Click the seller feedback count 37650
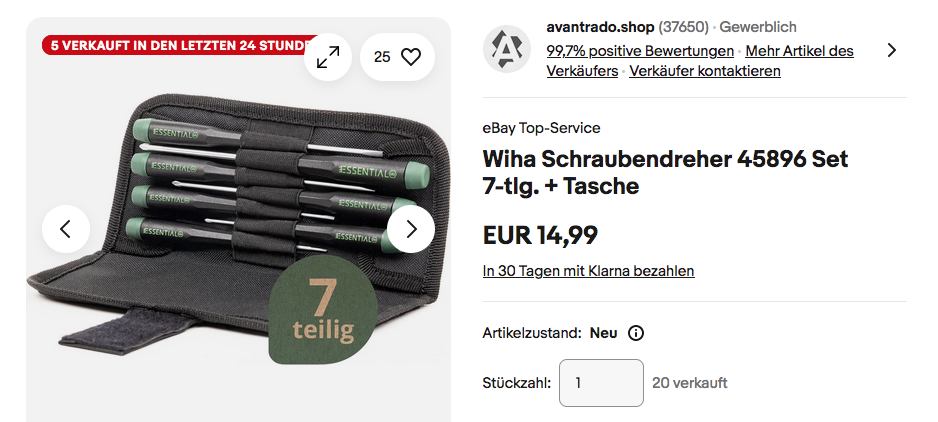The height and width of the screenshot is (422, 938). tap(683, 27)
